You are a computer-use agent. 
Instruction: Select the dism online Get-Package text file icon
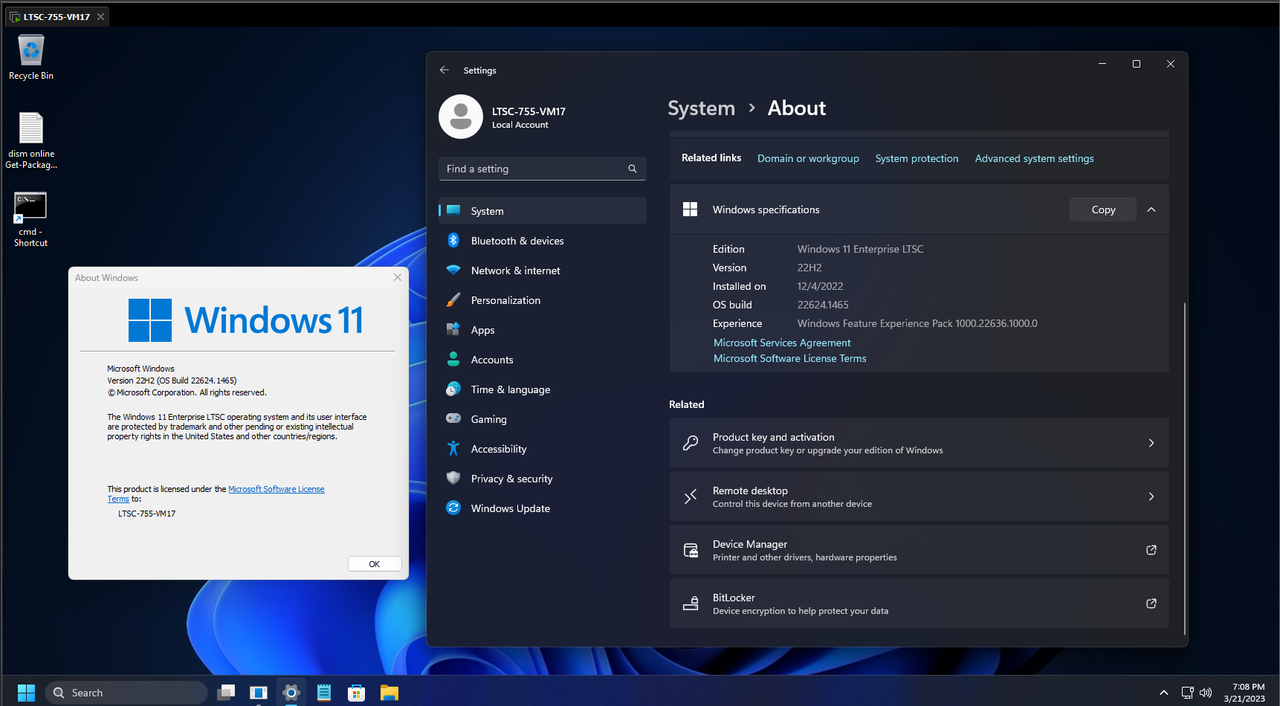click(31, 140)
